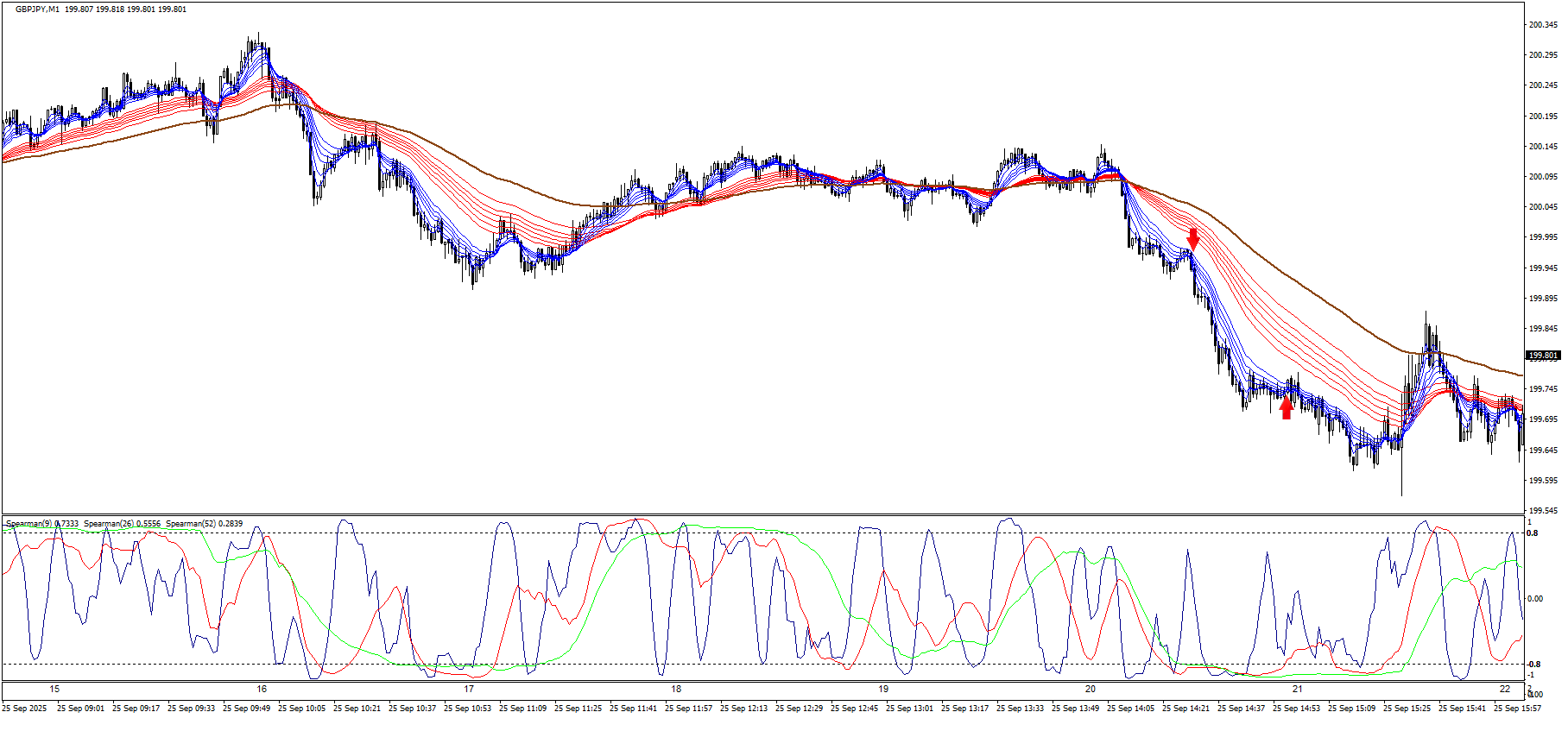Click the 25 Sep 2025 date label
Viewport: 1568px width, 731px height.
(x=25, y=709)
